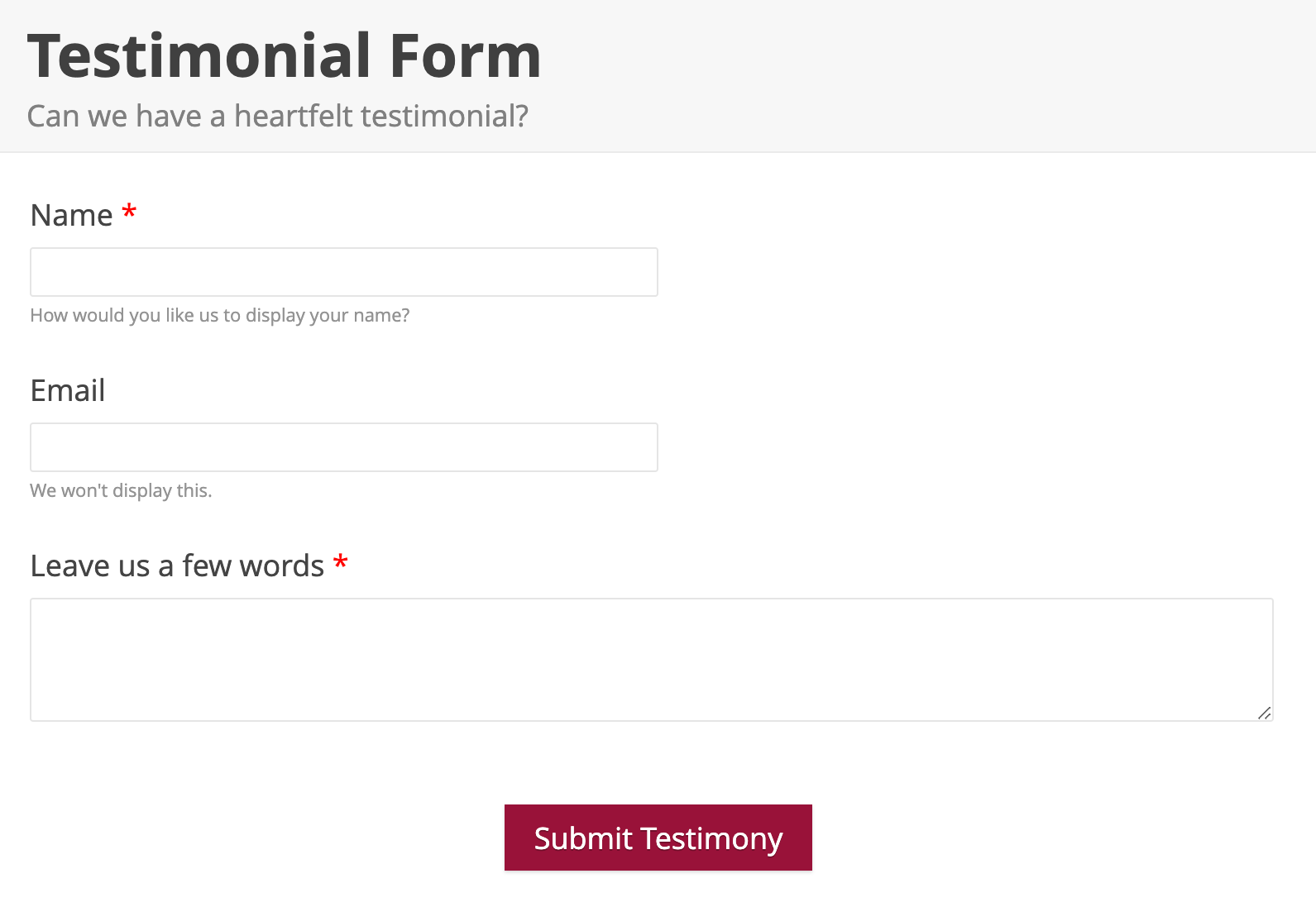The width and height of the screenshot is (1316, 907).
Task: Click the 'We won't display this.' hint
Action: click(121, 490)
